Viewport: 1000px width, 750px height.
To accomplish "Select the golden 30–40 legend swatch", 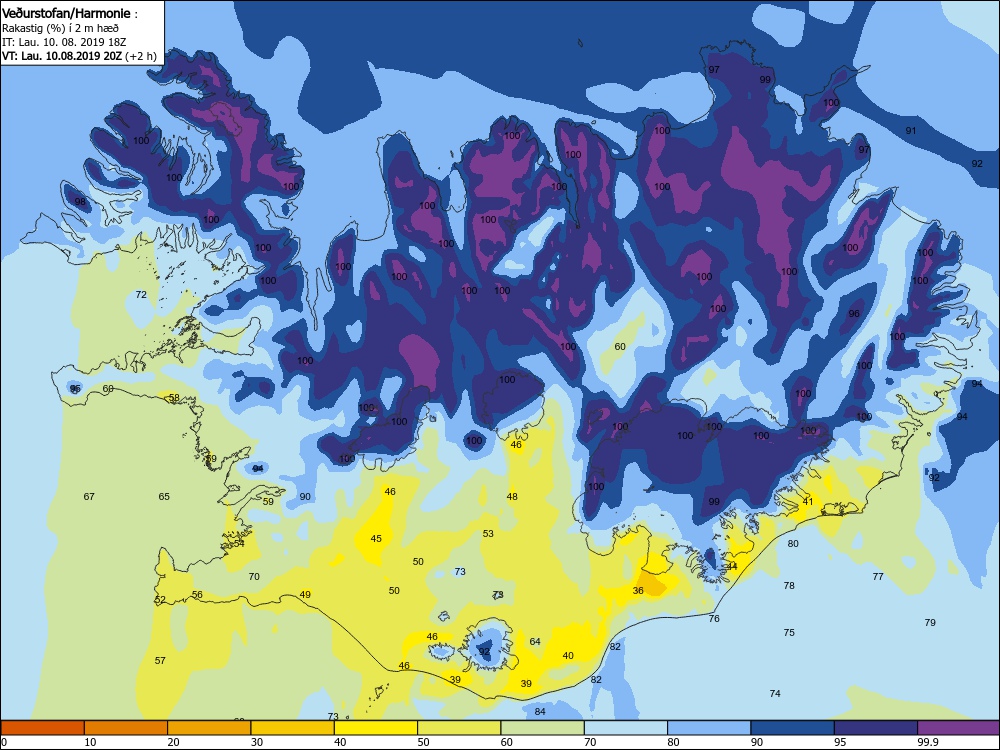I will pyautogui.click(x=293, y=728).
